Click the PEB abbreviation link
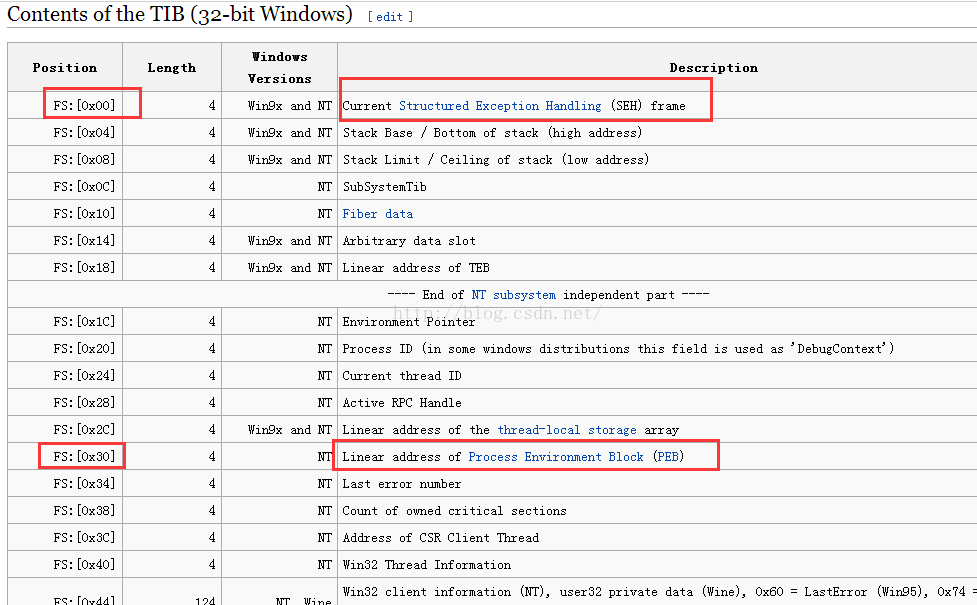This screenshot has height=605, width=977. tap(669, 457)
